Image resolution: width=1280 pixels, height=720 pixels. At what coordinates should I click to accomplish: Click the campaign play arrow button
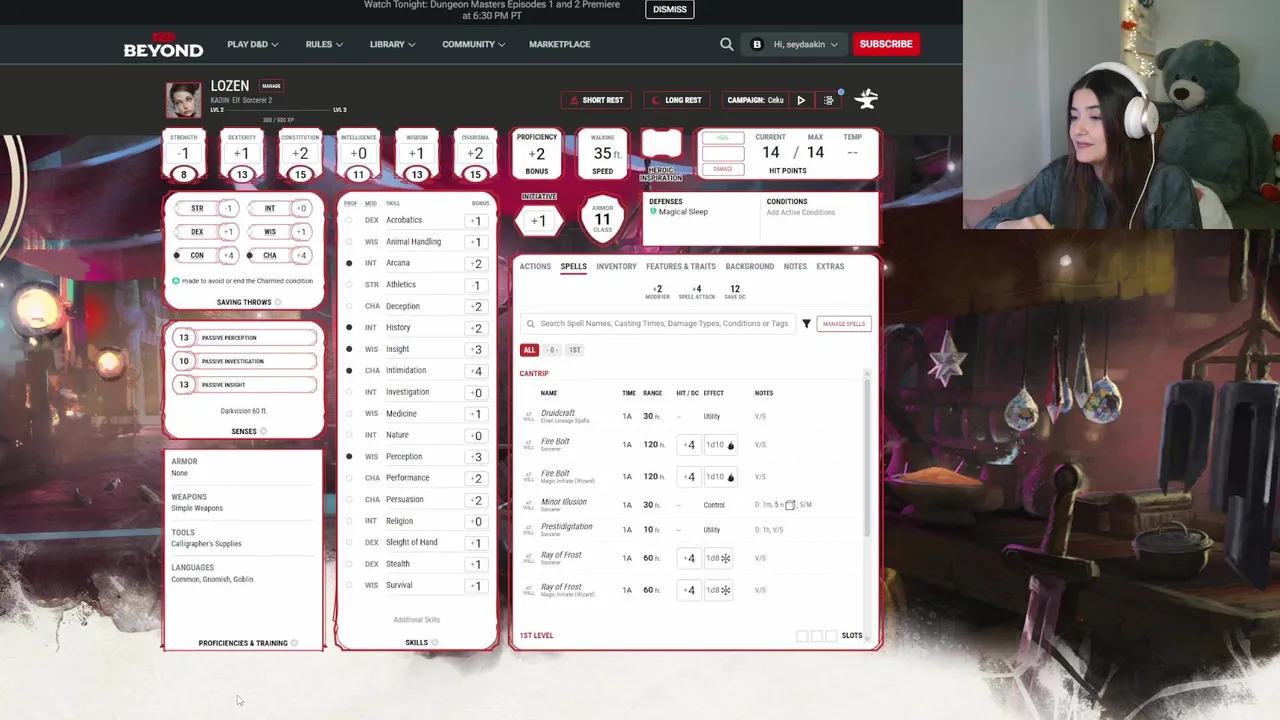pos(800,100)
